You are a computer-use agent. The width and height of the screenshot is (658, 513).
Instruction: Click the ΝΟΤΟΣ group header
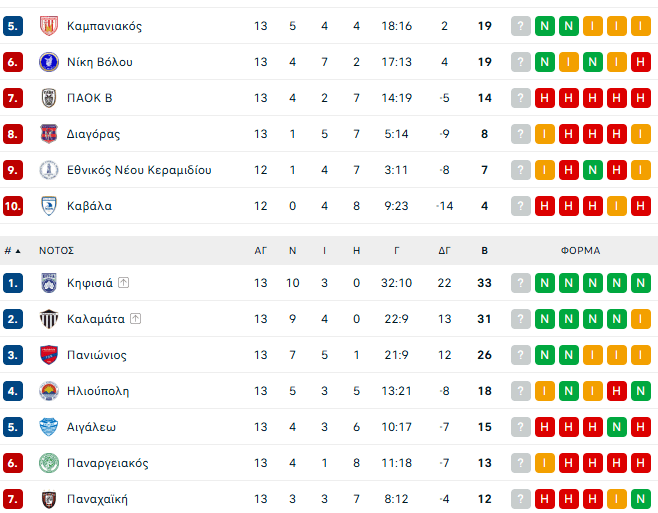[x=56, y=250]
